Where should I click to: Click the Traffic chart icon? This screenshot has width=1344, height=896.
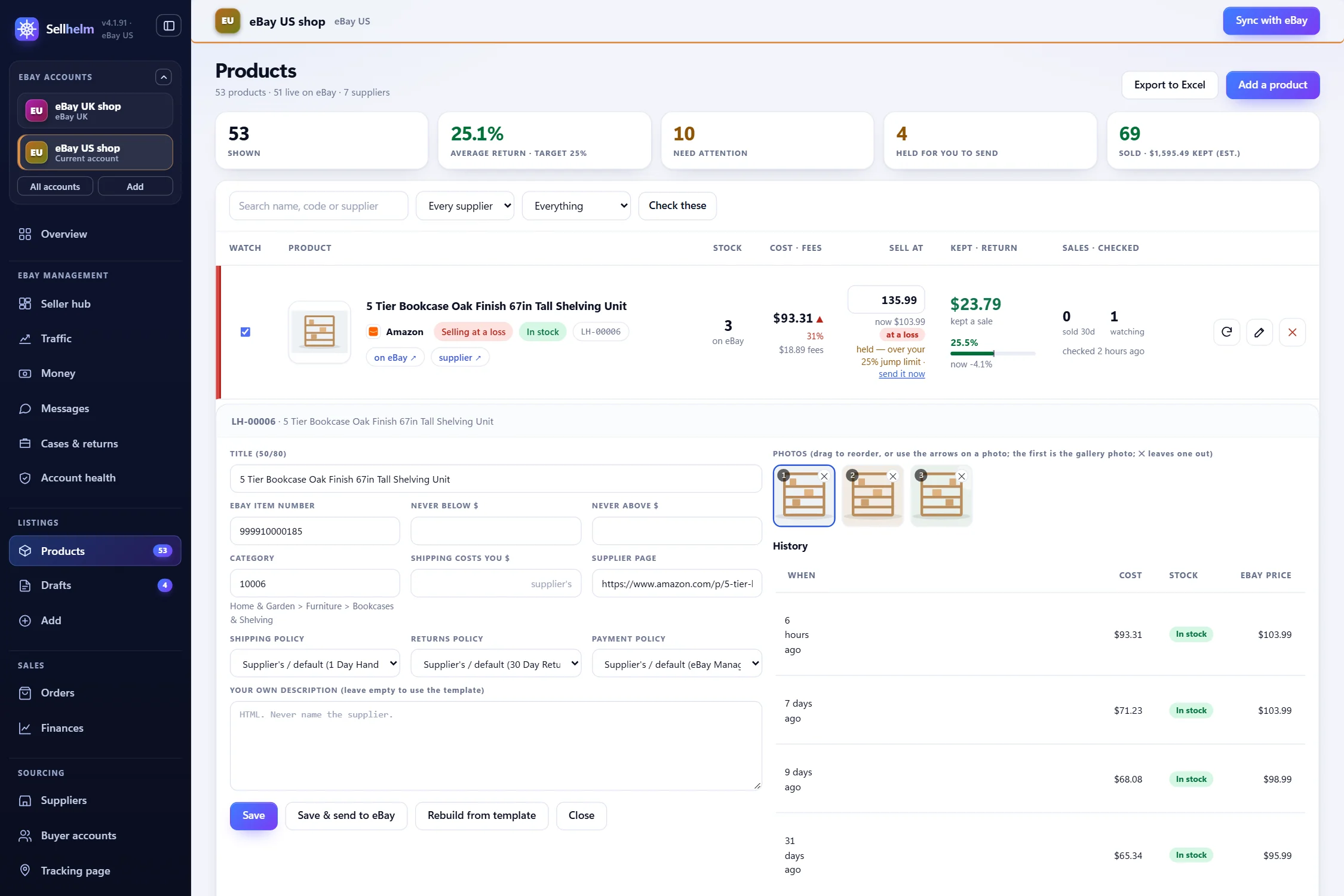coord(25,339)
